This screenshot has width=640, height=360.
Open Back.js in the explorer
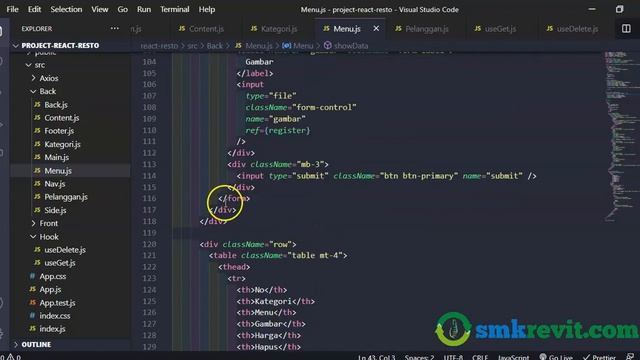(56, 104)
